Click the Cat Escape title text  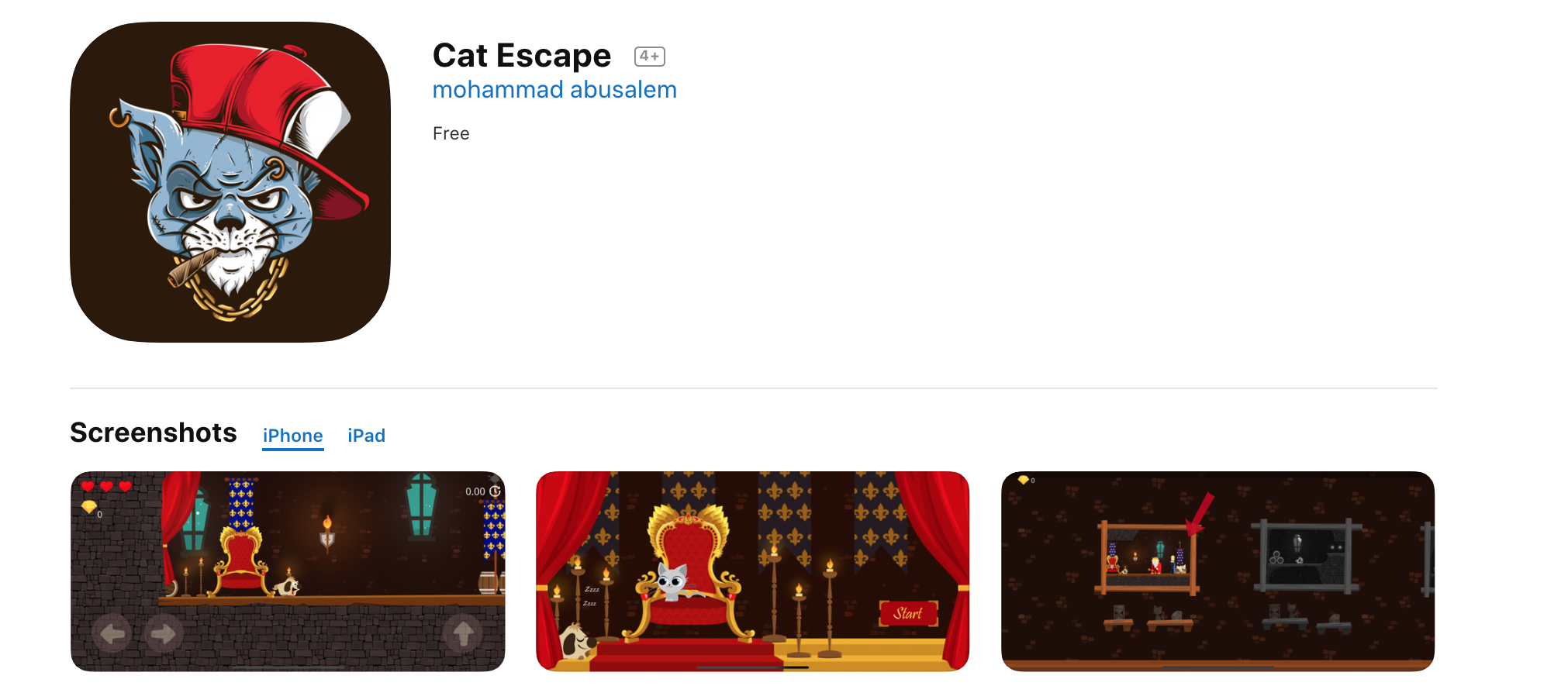click(522, 56)
